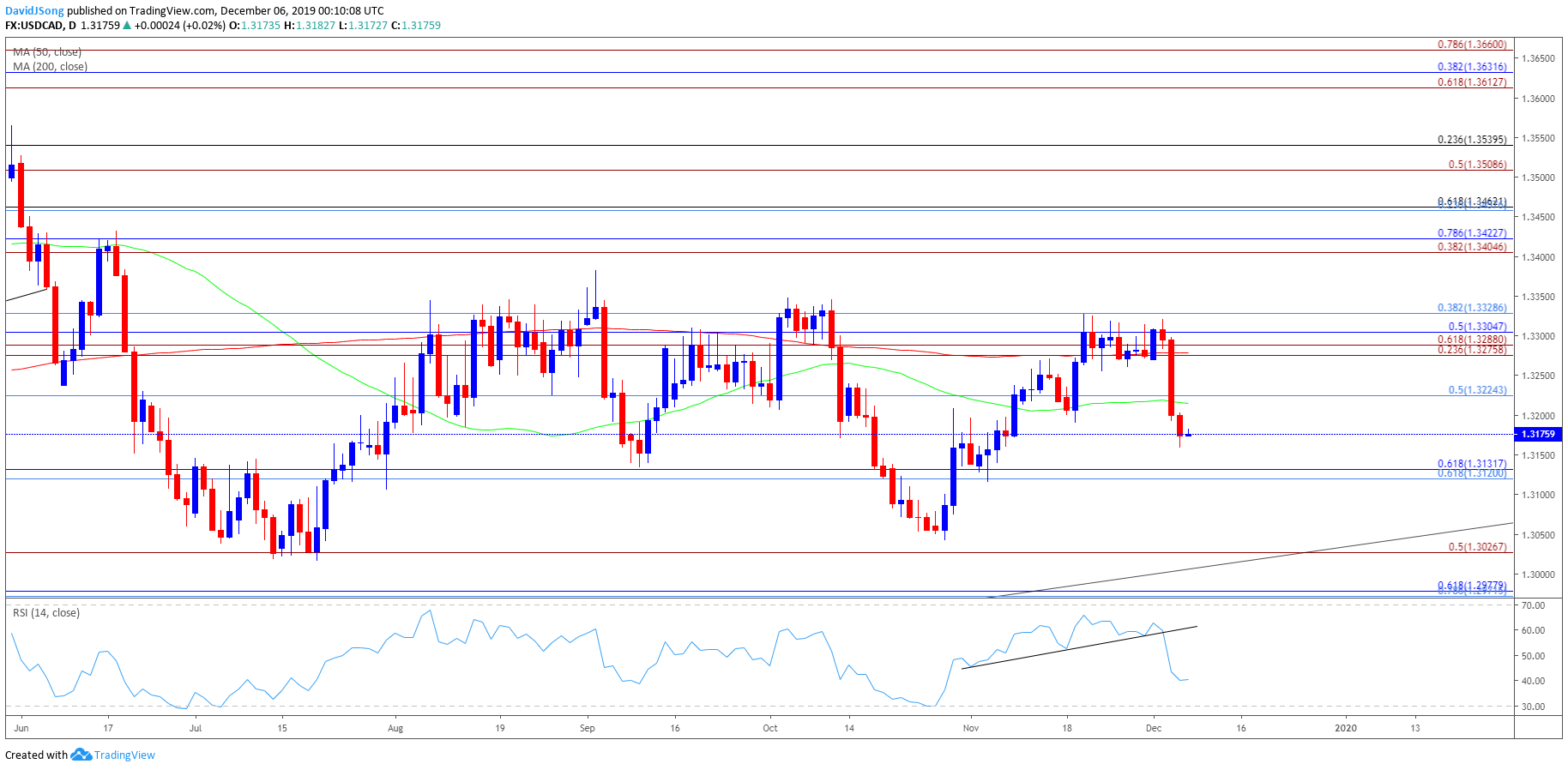The height and width of the screenshot is (770, 1568).
Task: Click the RSI 30.00 axis value
Action: tap(1534, 707)
